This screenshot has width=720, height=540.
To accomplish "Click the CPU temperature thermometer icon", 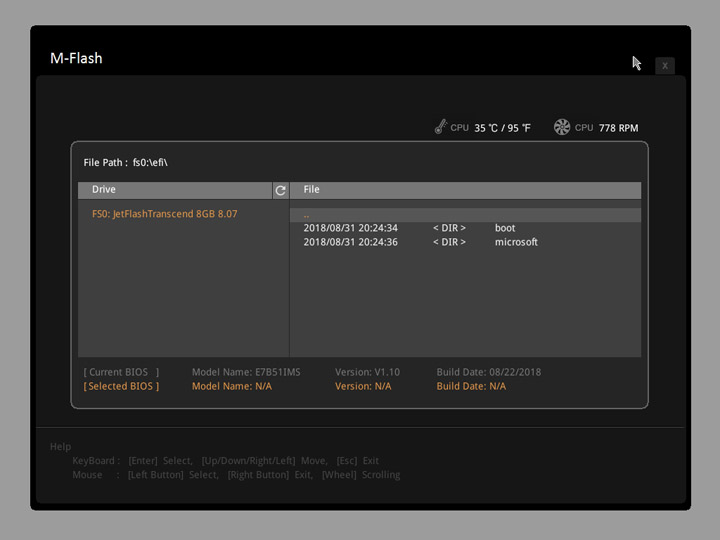I will [x=440, y=127].
